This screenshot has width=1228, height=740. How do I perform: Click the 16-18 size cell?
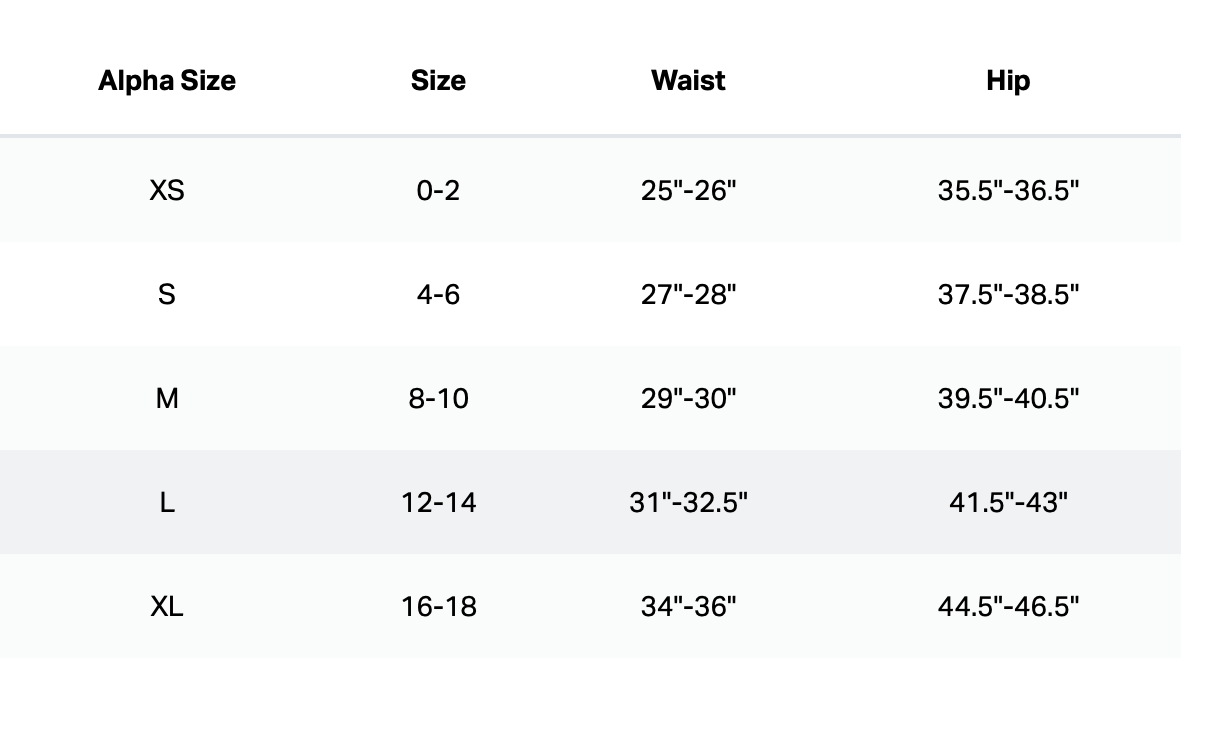[x=438, y=606]
